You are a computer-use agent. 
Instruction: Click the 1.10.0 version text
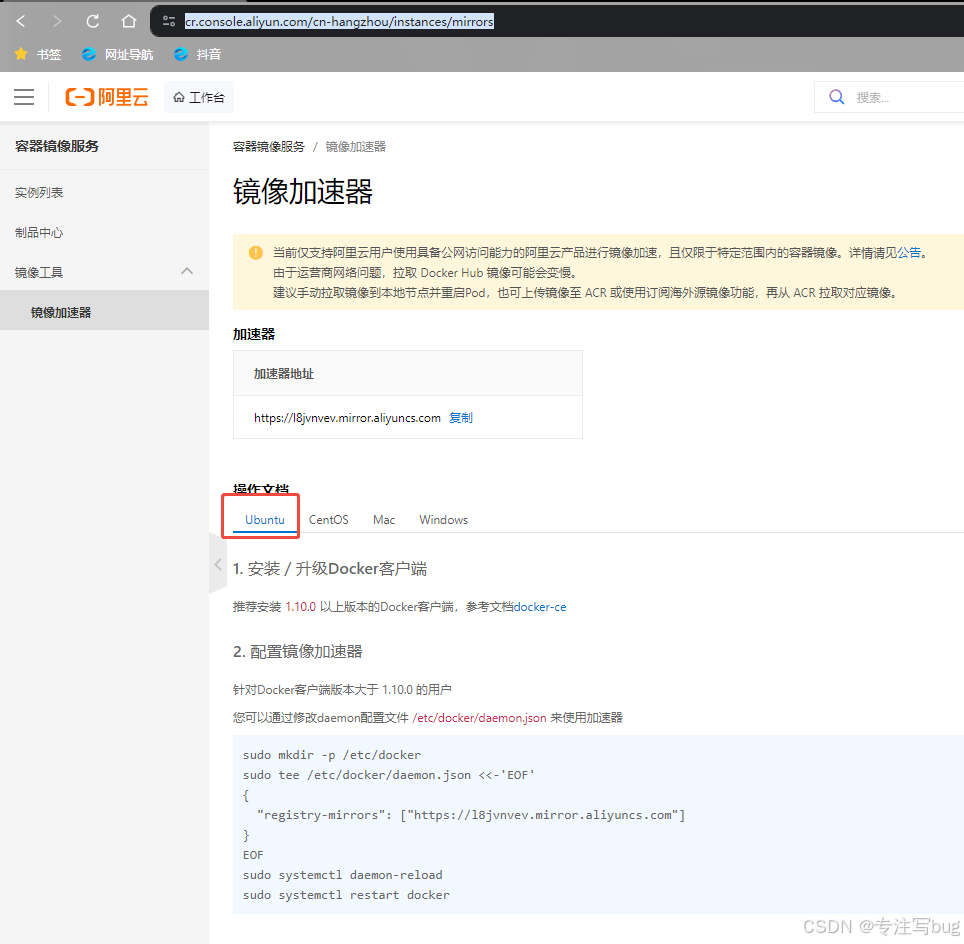tap(301, 607)
